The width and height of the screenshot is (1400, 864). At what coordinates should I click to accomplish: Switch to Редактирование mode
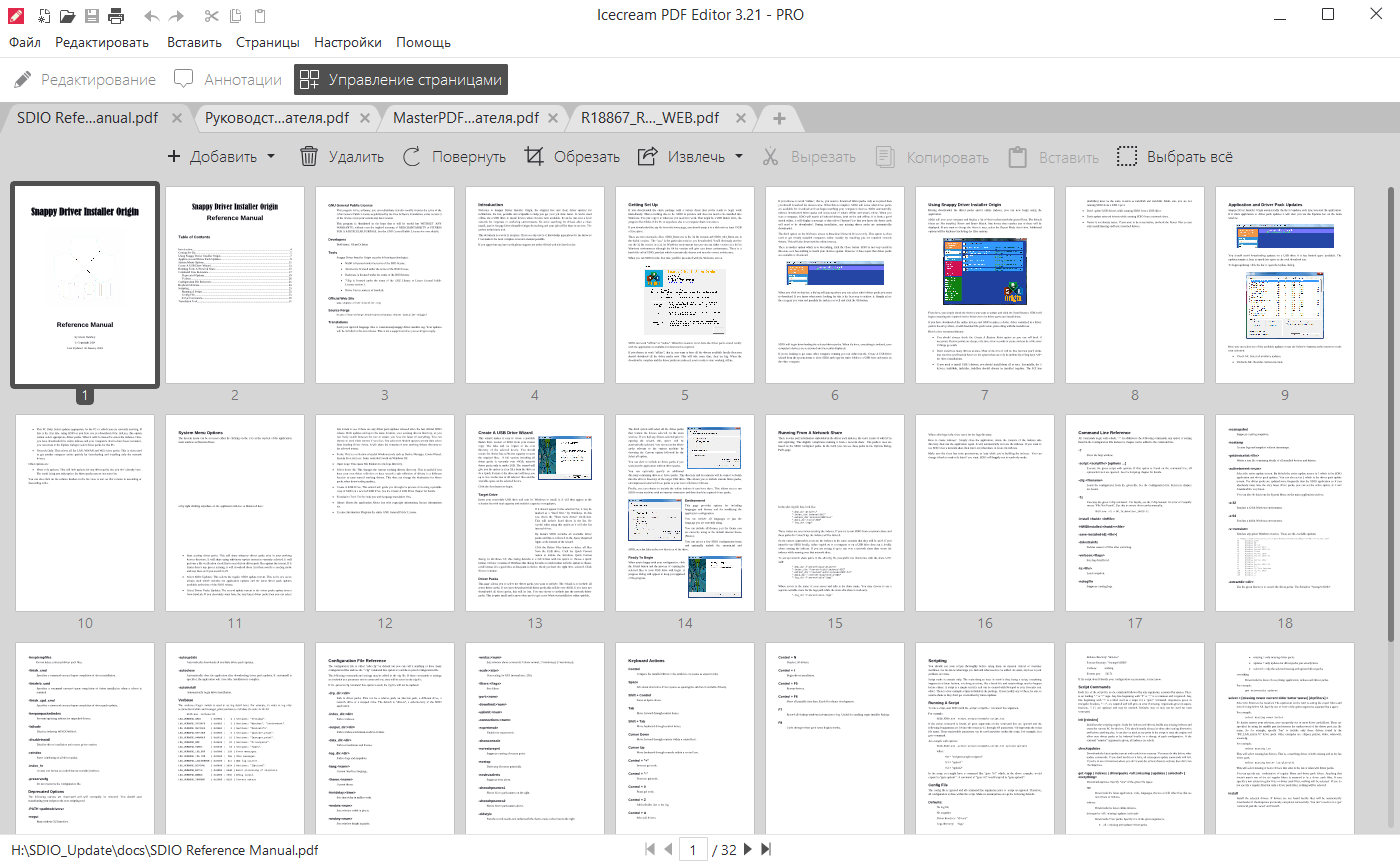(x=85, y=79)
